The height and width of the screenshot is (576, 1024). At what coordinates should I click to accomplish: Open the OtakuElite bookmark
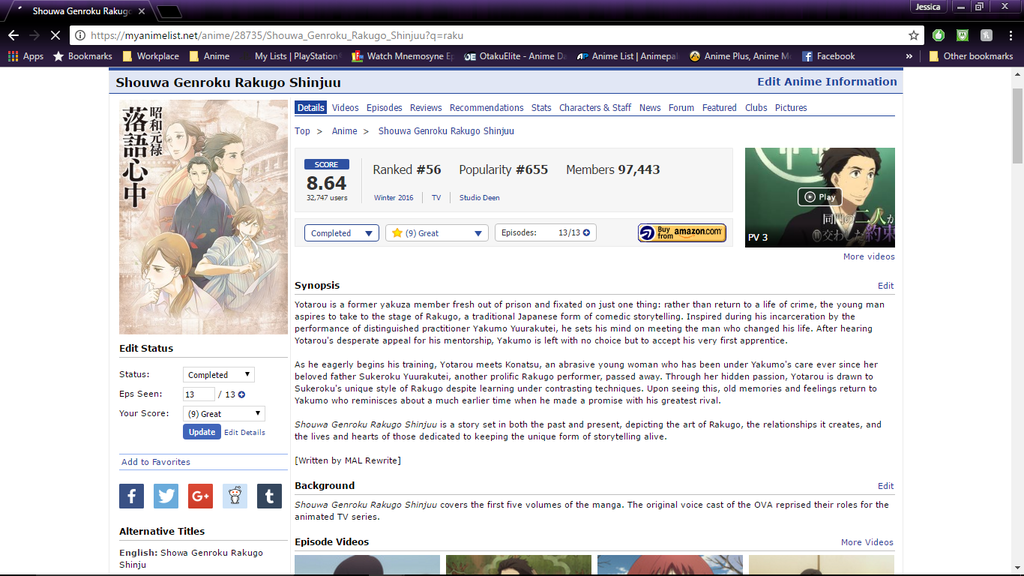click(x=515, y=56)
